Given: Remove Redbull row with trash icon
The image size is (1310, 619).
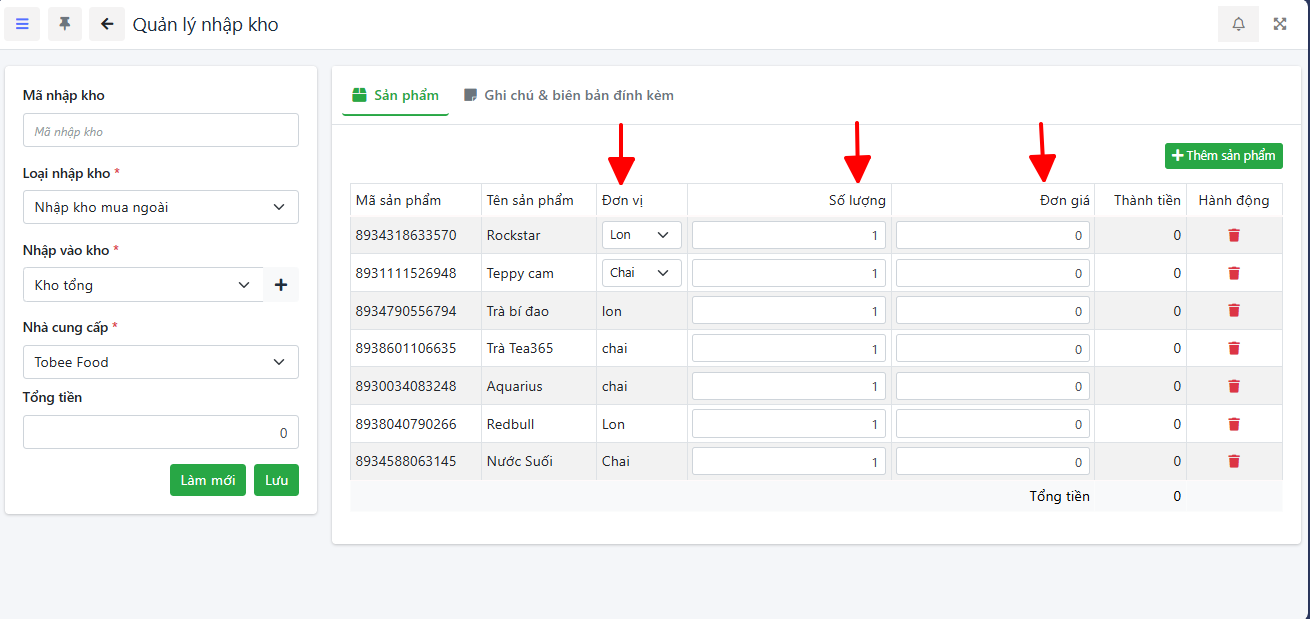Looking at the screenshot, I should (1234, 424).
